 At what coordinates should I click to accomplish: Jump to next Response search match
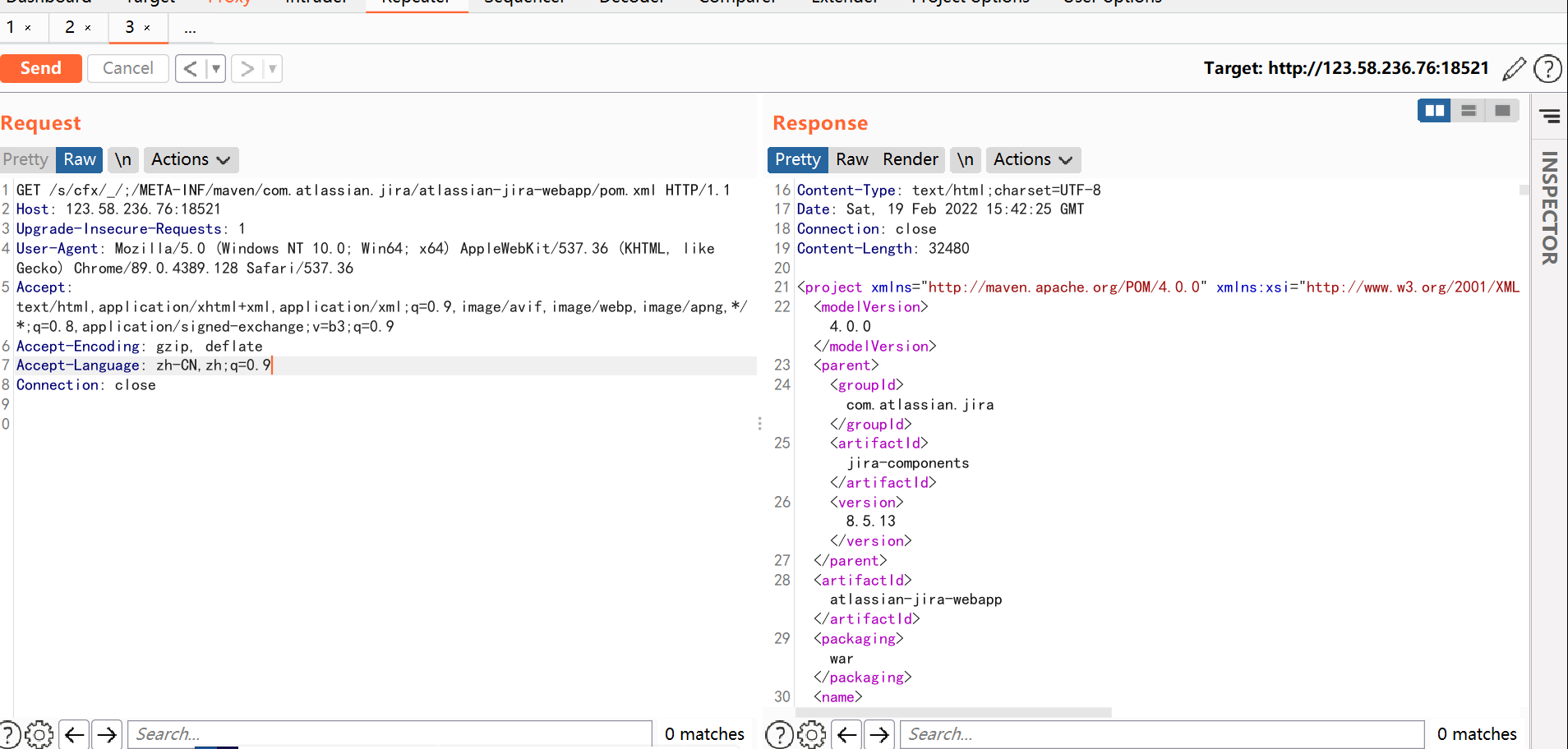point(879,734)
